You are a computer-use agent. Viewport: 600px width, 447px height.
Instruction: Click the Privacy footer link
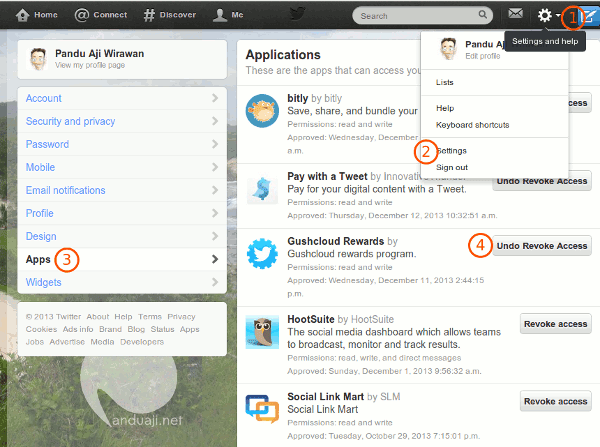[x=181, y=317]
